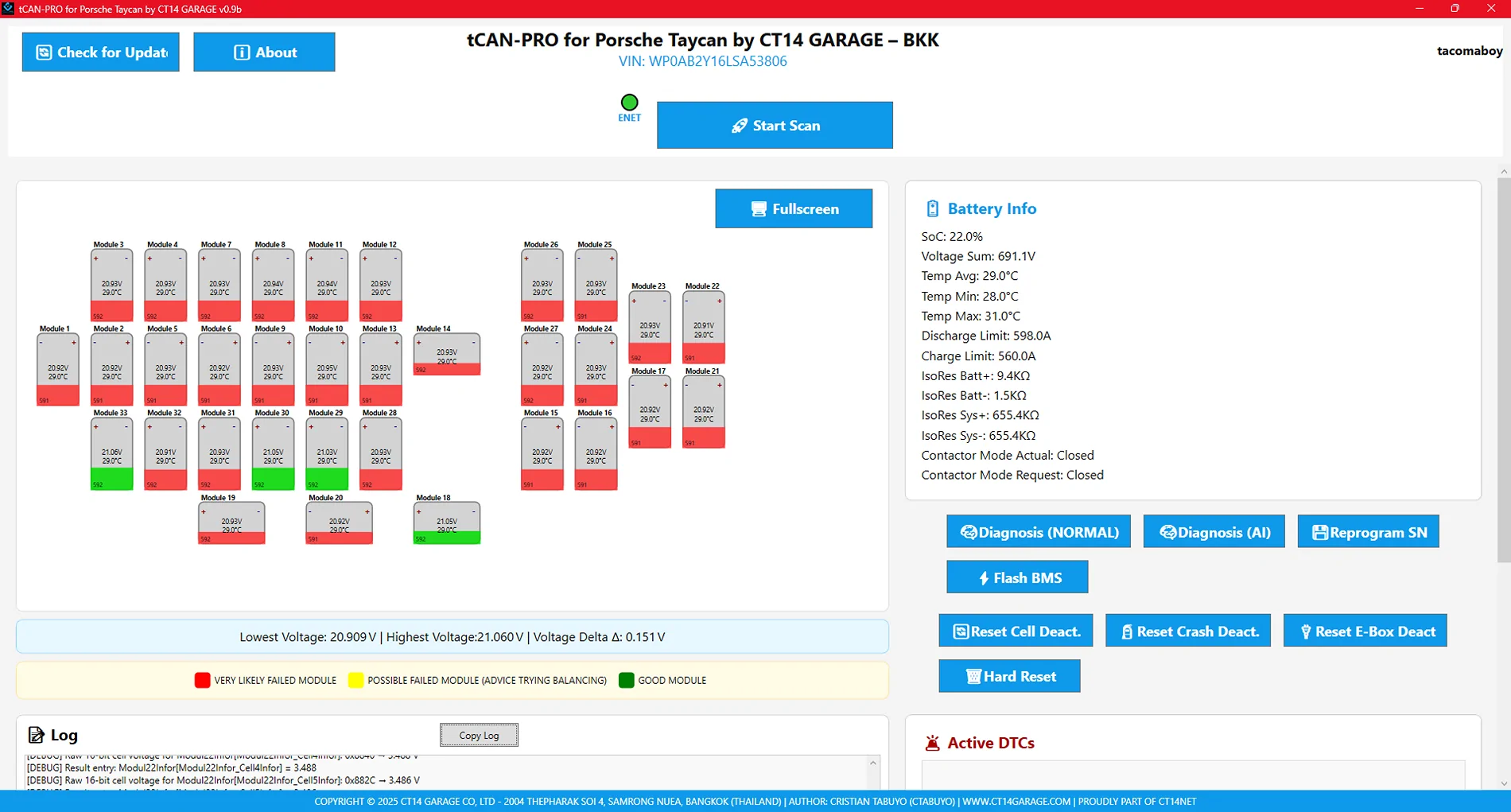Click the Active DTCs alarm icon
1511x812 pixels.
932,743
